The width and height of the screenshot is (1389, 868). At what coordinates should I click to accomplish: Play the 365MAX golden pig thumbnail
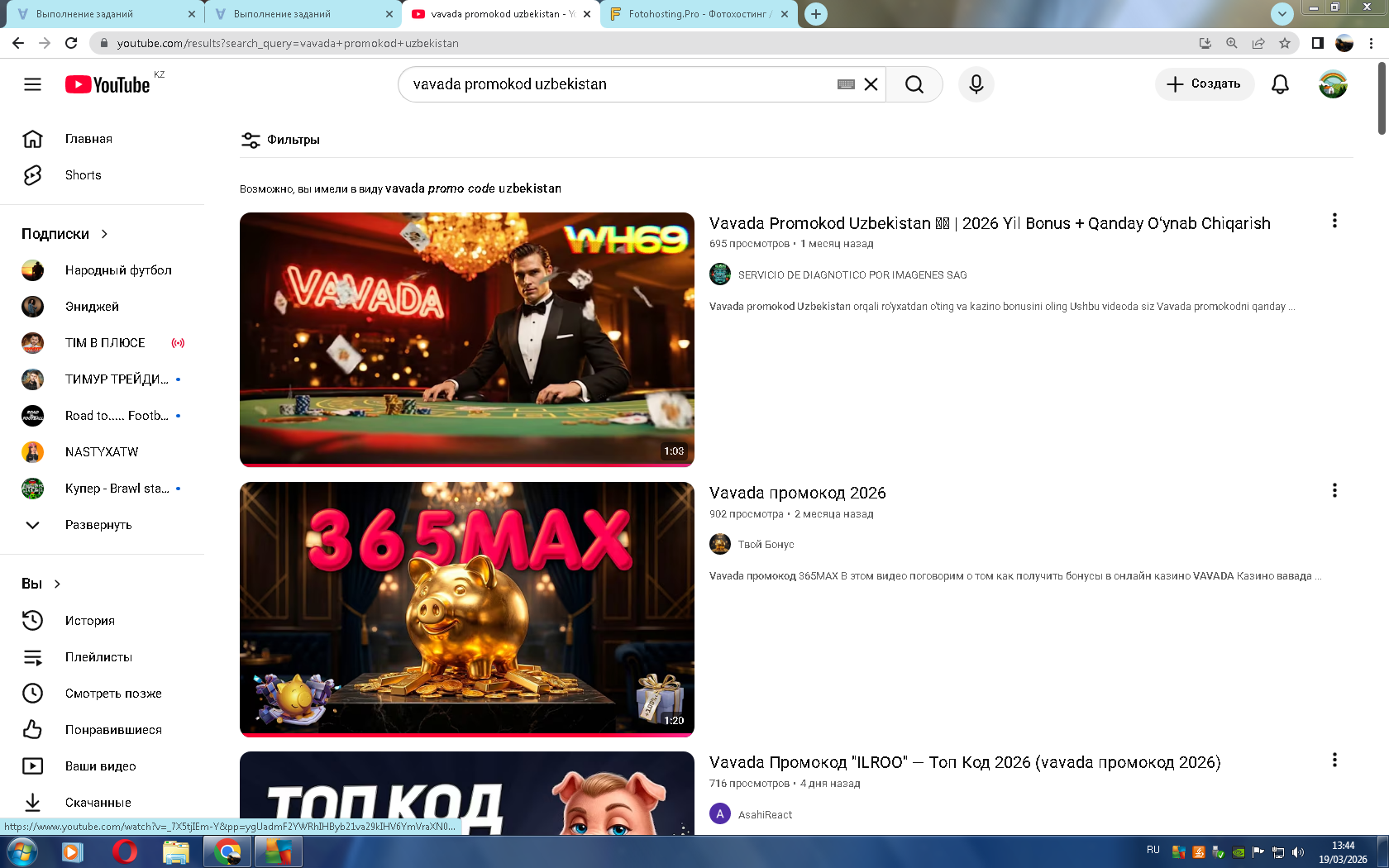point(467,608)
